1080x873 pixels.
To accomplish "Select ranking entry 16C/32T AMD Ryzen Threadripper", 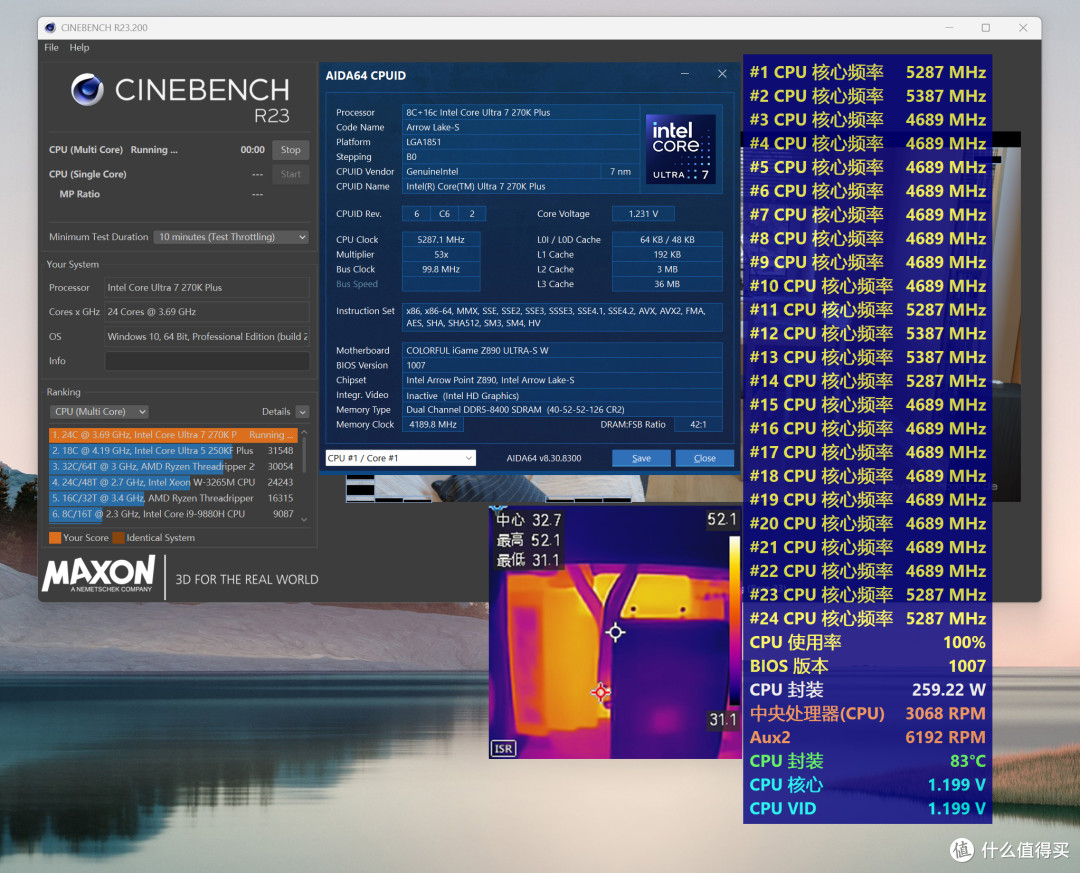I will point(173,498).
